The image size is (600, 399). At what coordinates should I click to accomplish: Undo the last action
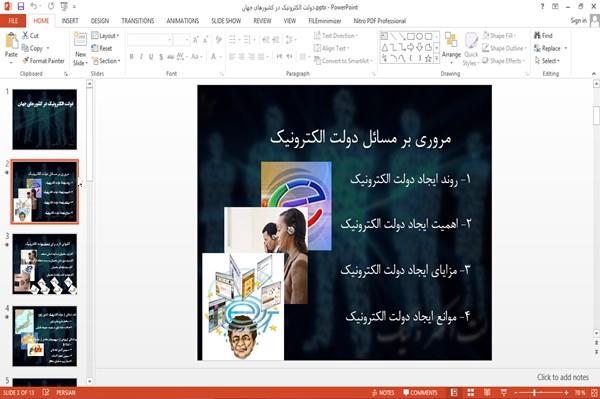click(x=34, y=6)
